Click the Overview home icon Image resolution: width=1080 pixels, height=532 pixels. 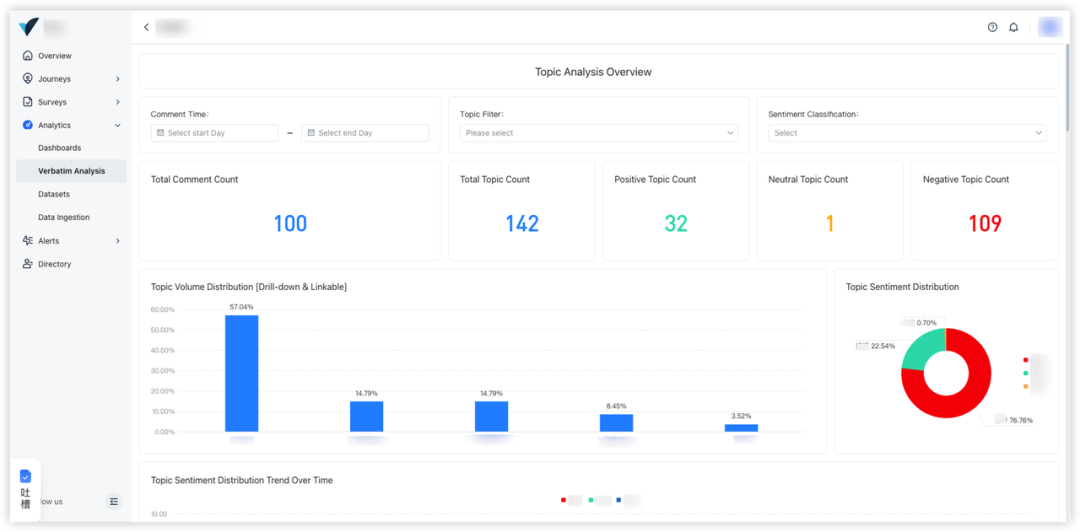[x=28, y=56]
